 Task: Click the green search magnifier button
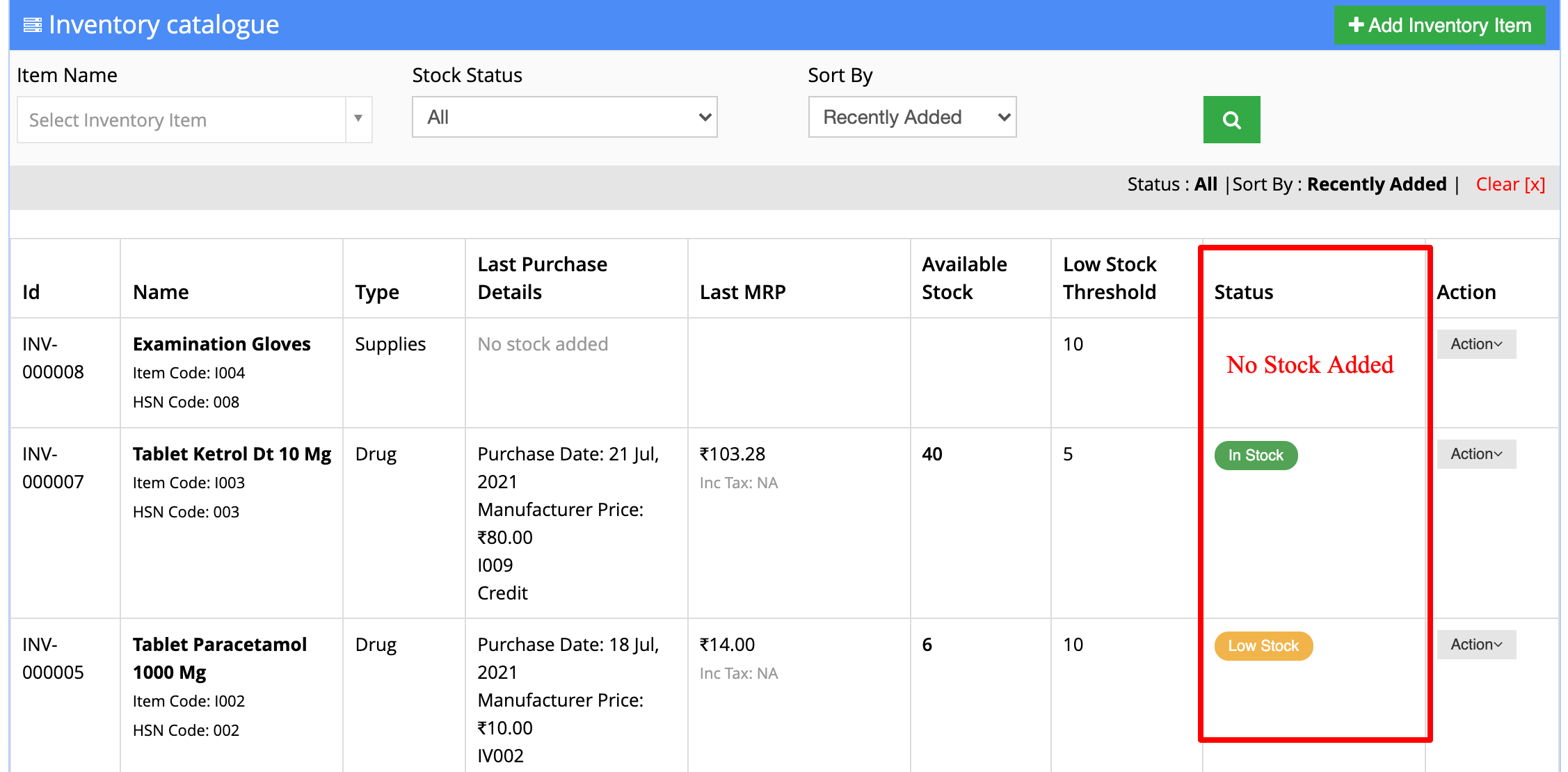(1231, 120)
